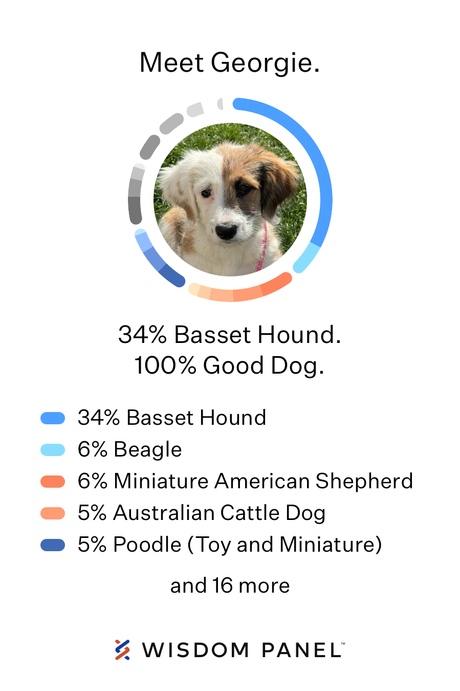Click the orange segments at ring bottom
The width and height of the screenshot is (460, 691).
point(240,292)
